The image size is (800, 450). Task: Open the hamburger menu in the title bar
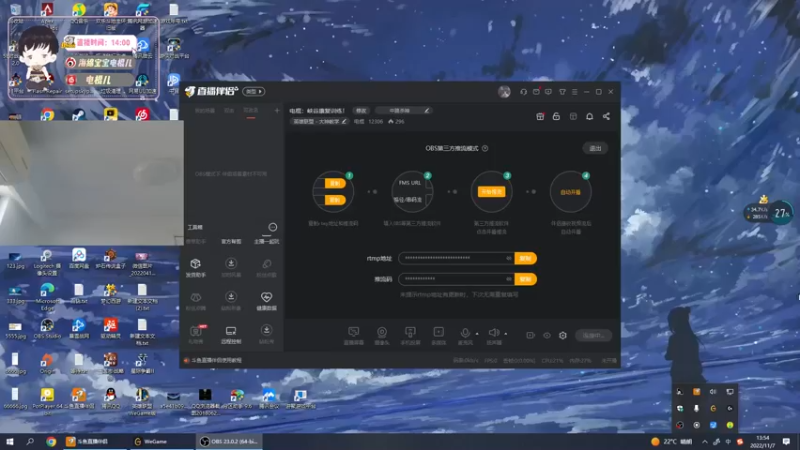[x=574, y=92]
